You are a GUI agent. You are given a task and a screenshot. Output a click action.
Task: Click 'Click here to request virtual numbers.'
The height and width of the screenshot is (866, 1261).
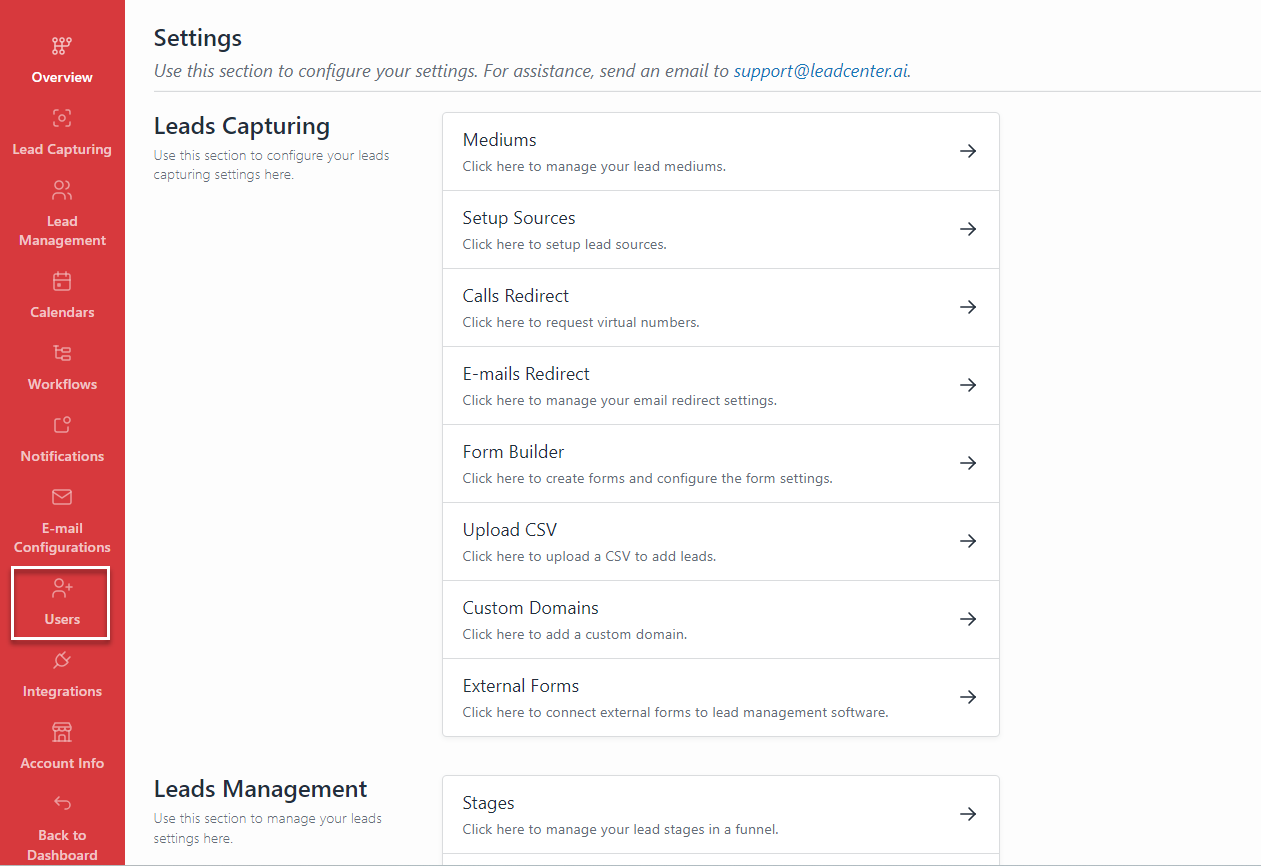pos(581,323)
